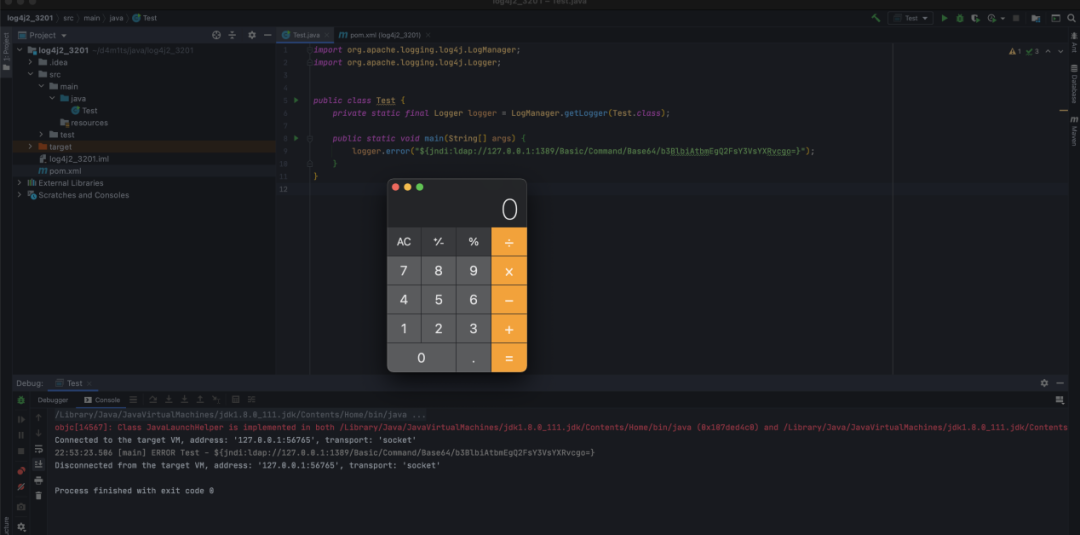Start debugging with the green bug icon

960,18
